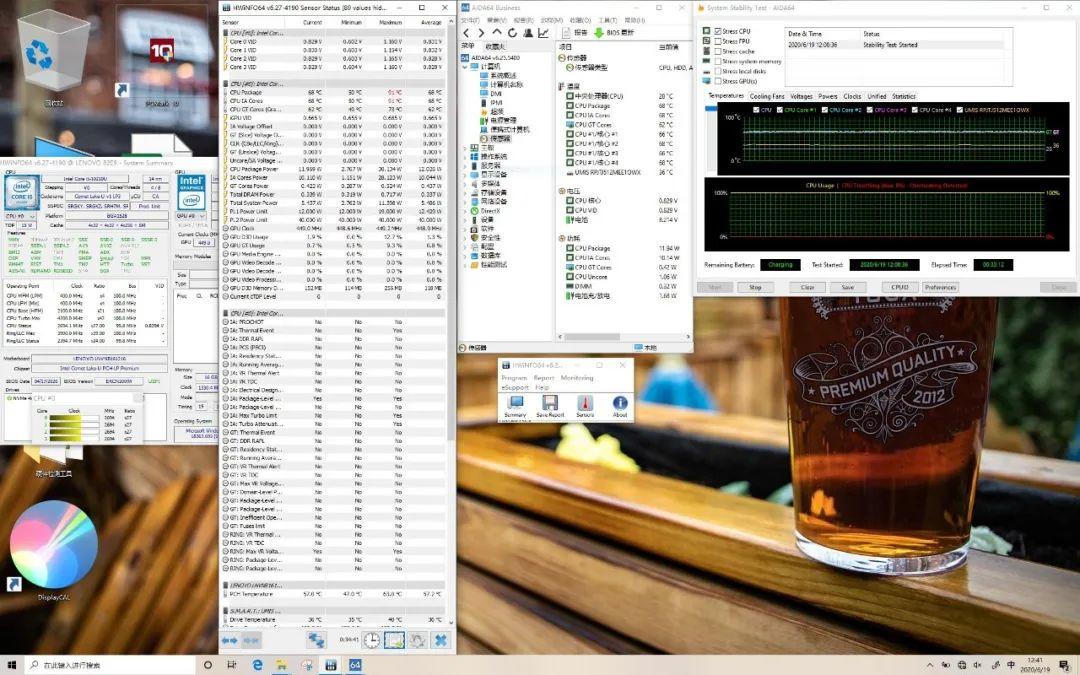Toggle the Stress CPU checkbox
Screen dimensions: 1080x675
point(718,31)
